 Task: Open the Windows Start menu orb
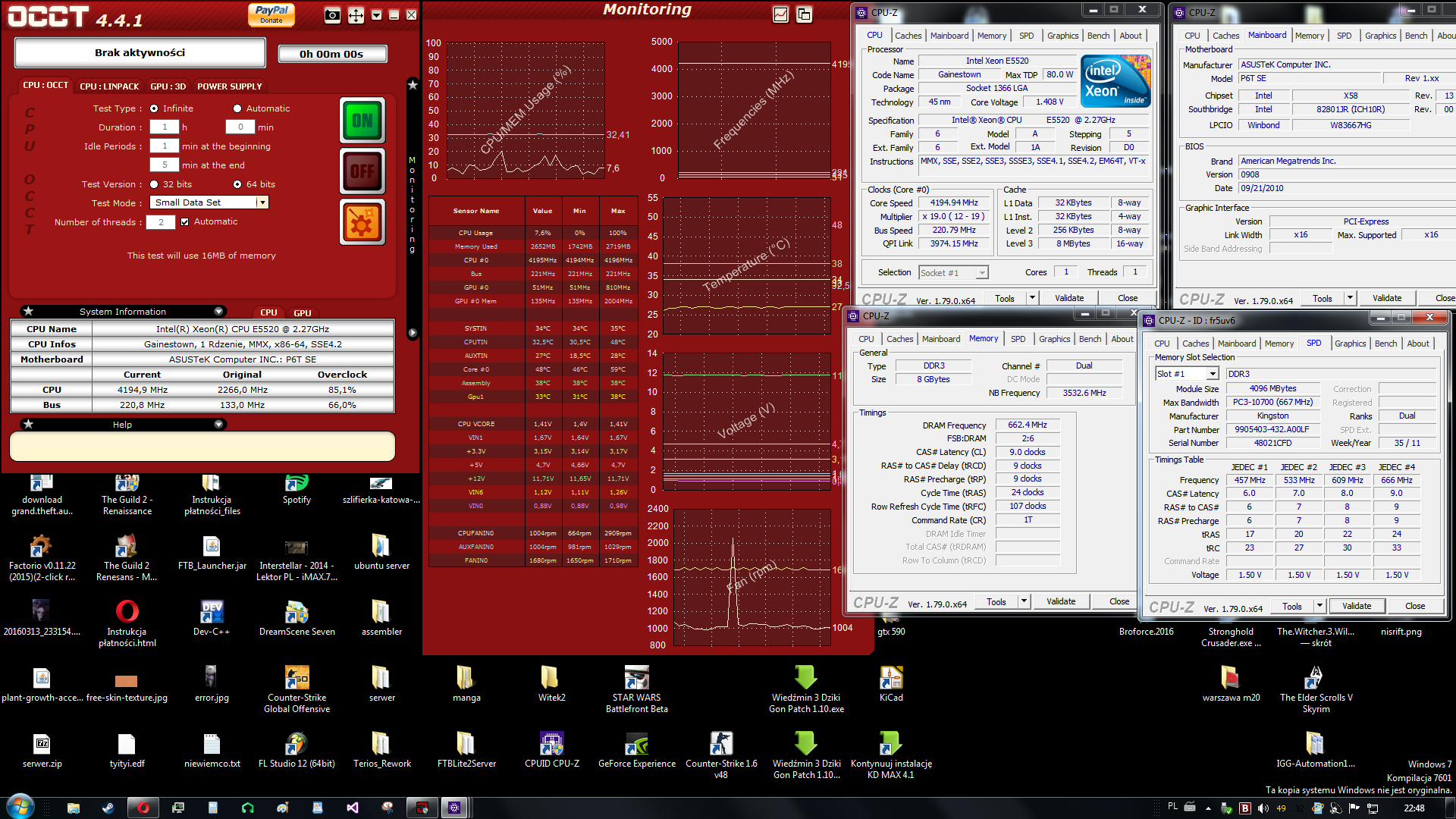(19, 807)
